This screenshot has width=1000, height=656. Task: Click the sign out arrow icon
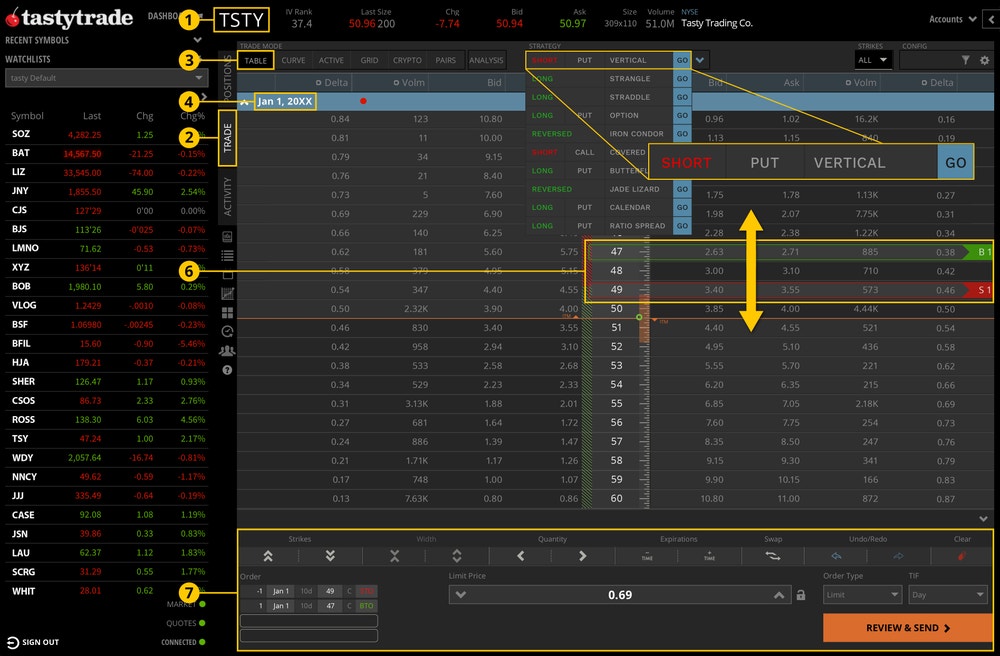click(12, 642)
